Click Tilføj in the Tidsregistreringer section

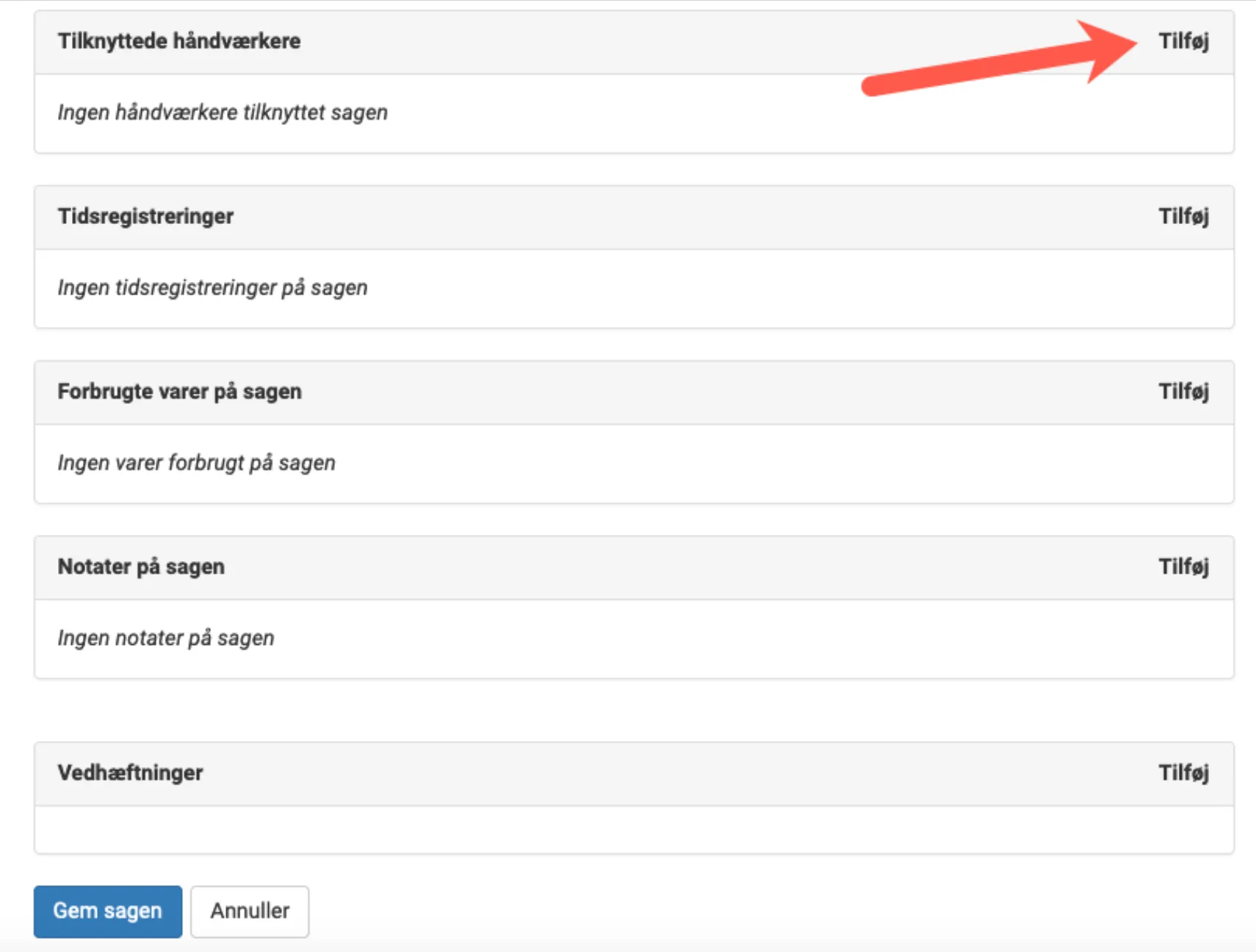(1184, 217)
